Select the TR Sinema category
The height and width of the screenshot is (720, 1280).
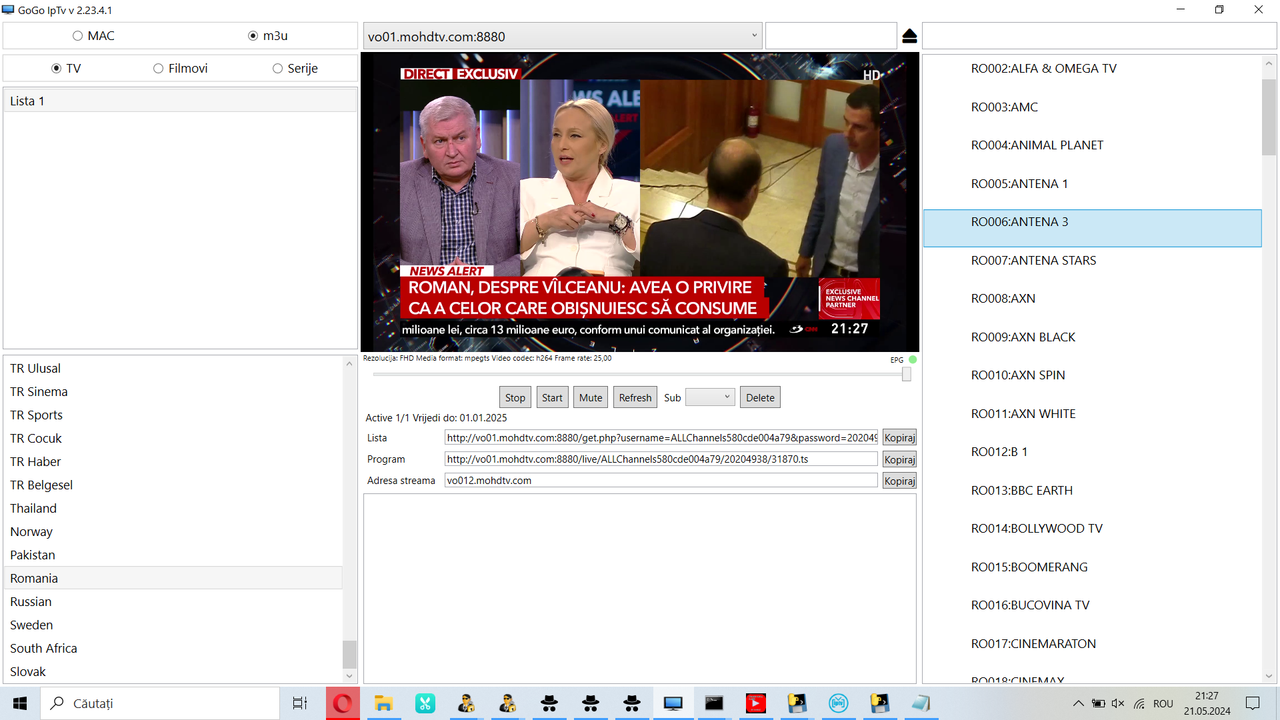tap(173, 392)
